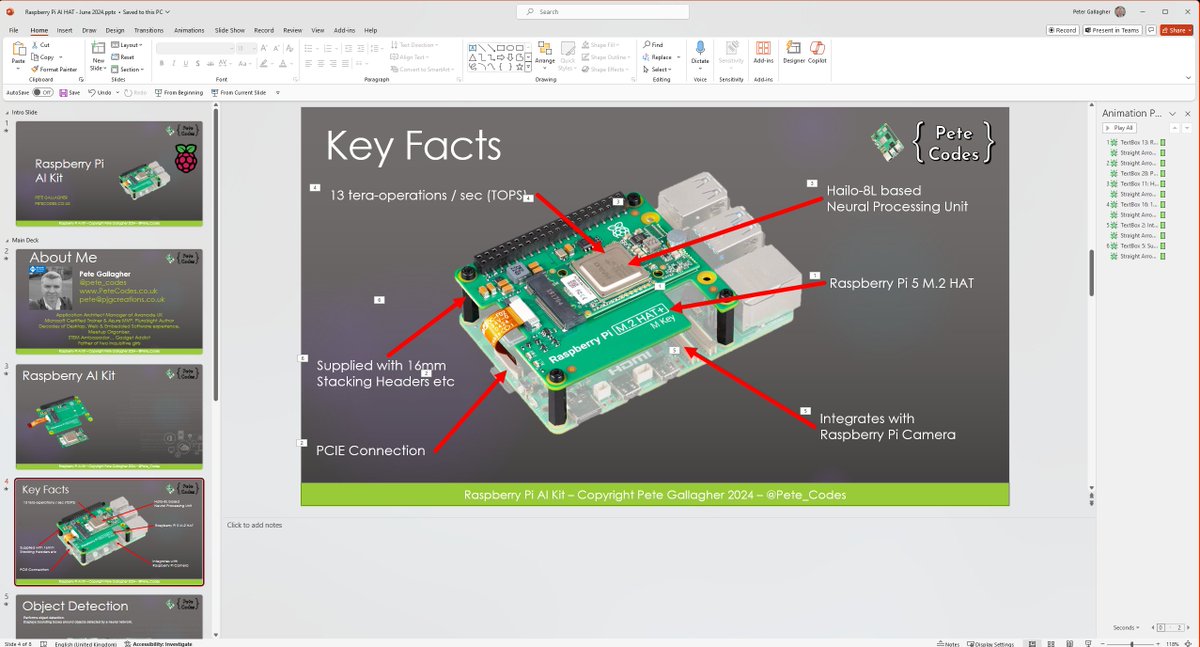1200x647 pixels.
Task: Open the Review tab
Action: coord(292,30)
